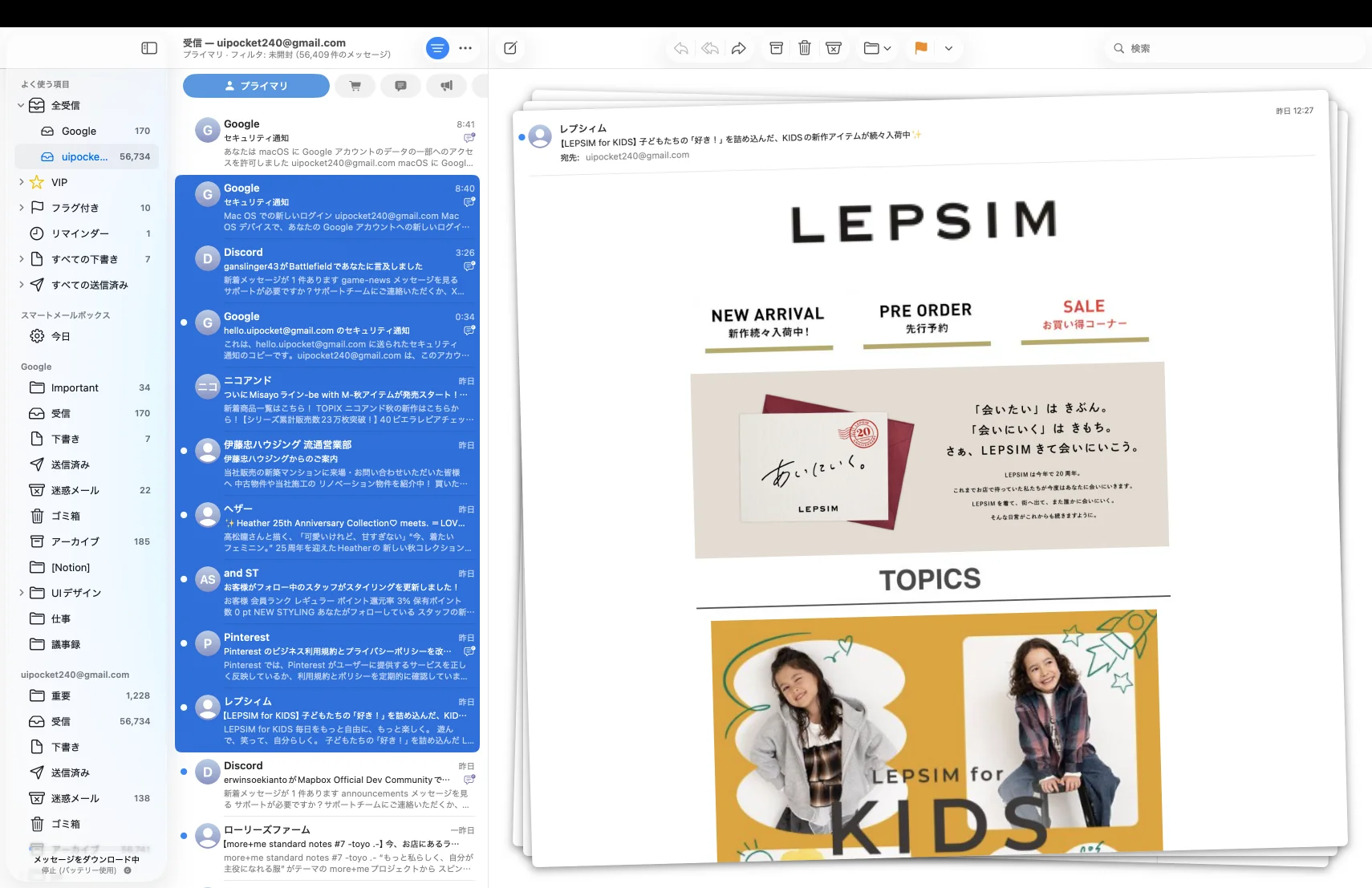Switch to the chat bubble category tab

tap(401, 86)
